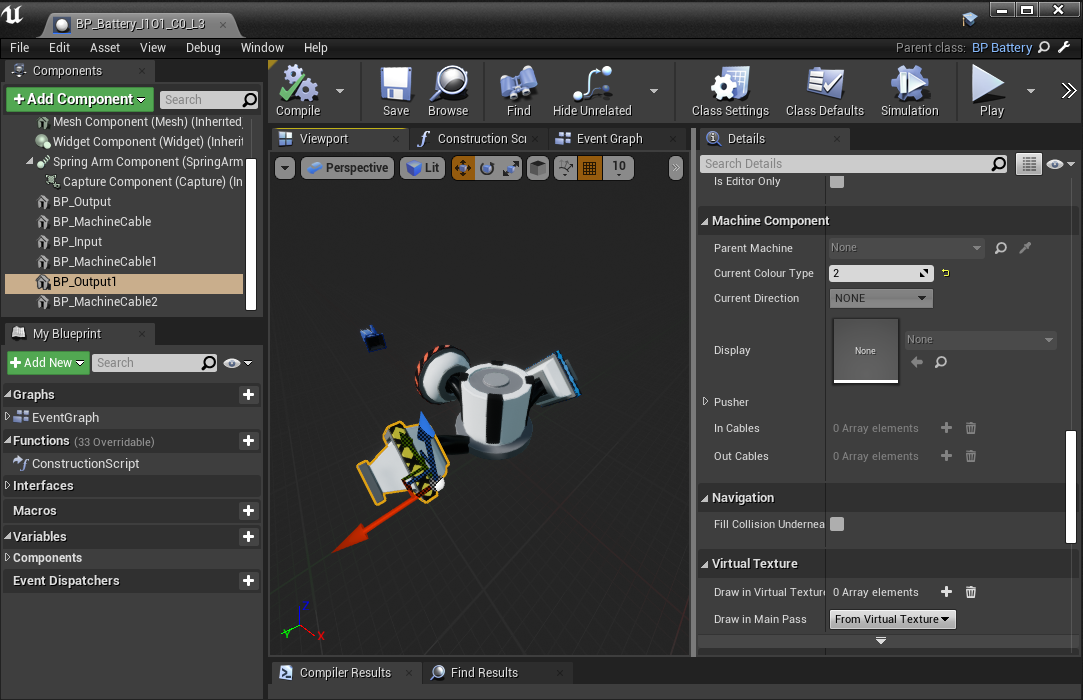1083x700 pixels.
Task: Open Browse to locate asset
Action: [448, 86]
